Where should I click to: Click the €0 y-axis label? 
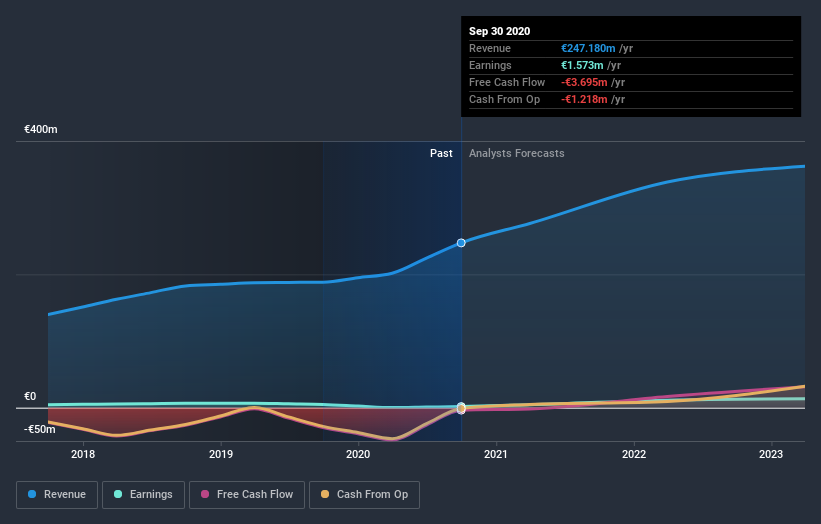[x=30, y=396]
